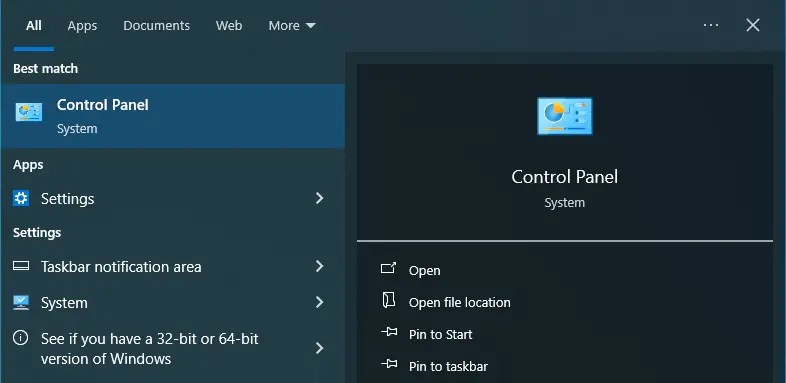Choose Open file location
Viewport: 786px width, 383px height.
click(x=459, y=303)
